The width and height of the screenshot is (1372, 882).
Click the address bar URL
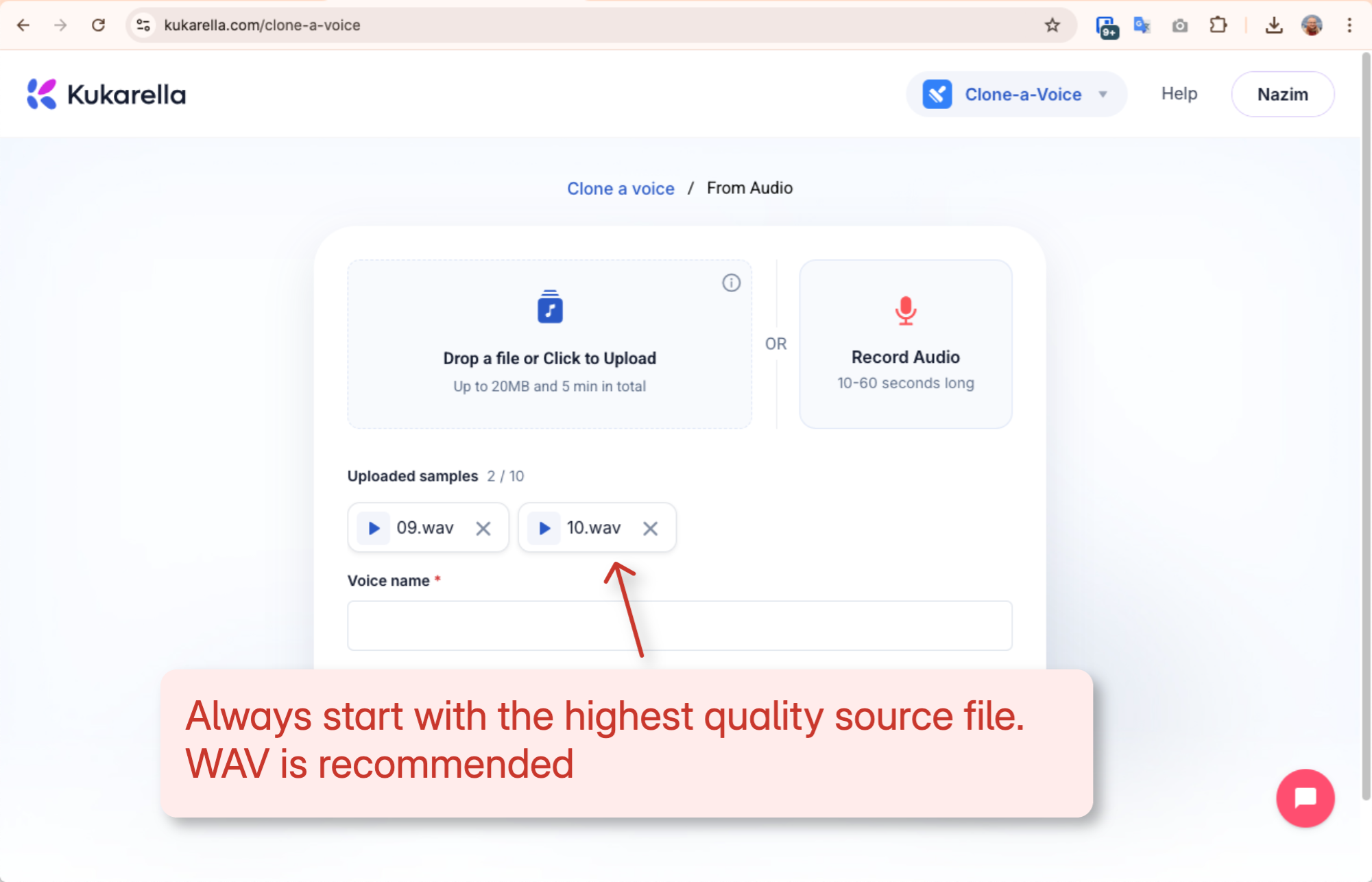[x=262, y=25]
